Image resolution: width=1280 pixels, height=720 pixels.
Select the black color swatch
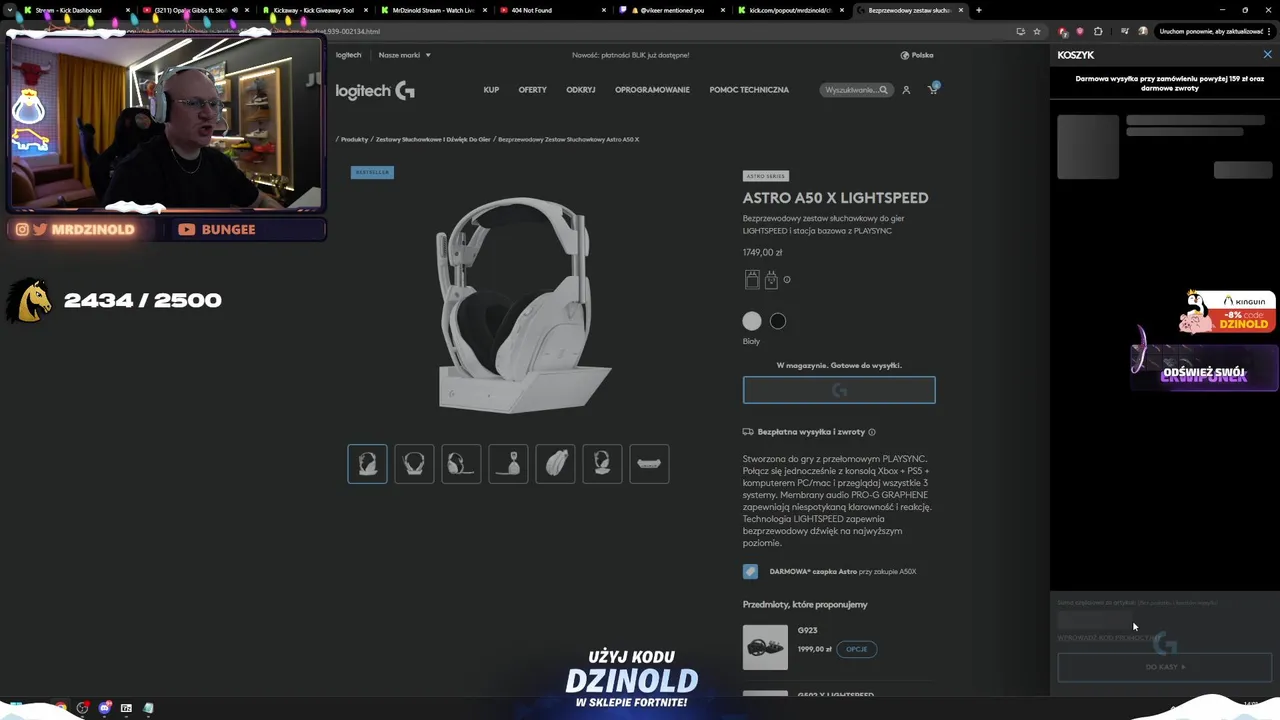778,321
